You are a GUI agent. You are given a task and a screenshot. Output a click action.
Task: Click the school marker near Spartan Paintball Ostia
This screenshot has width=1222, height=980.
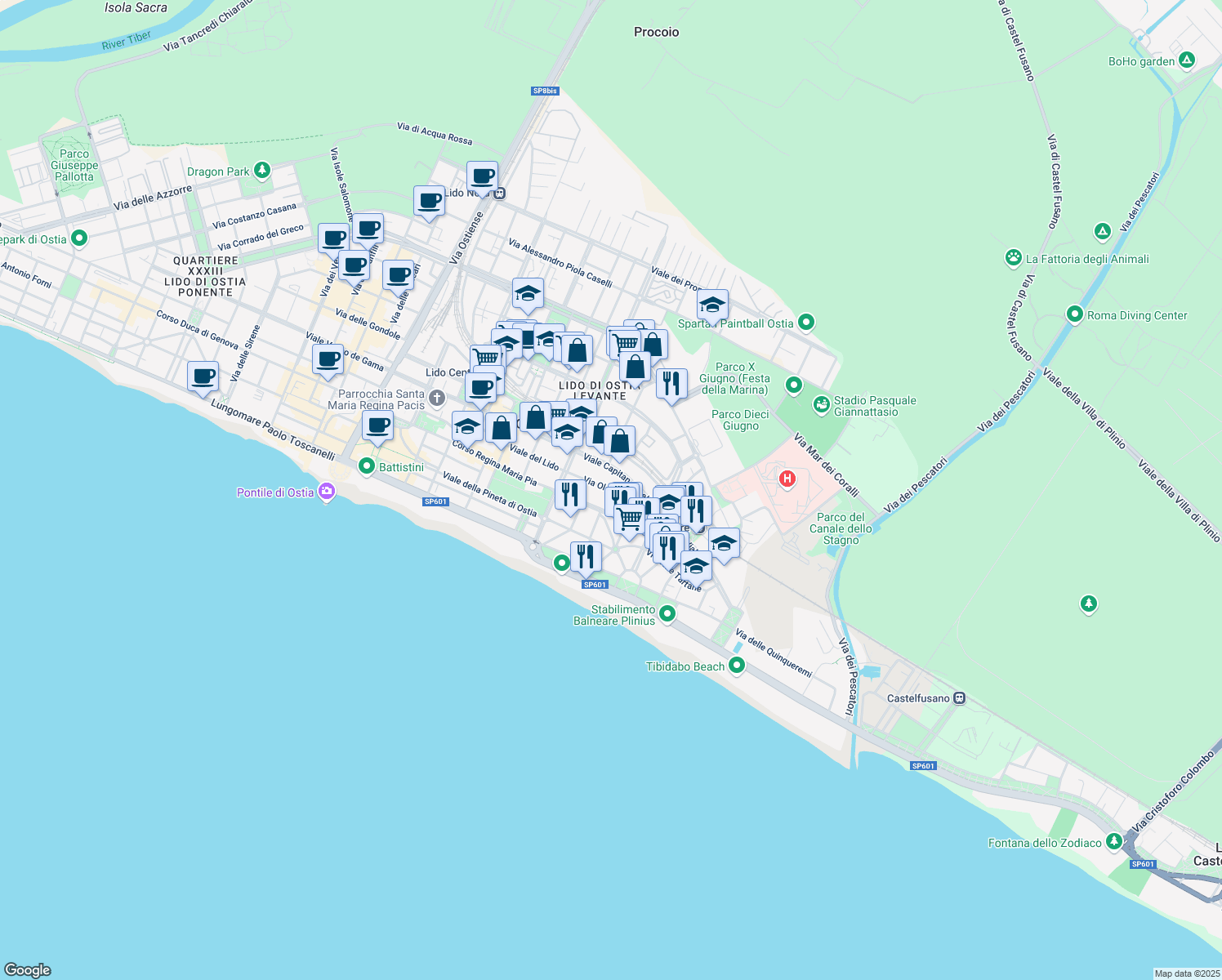713,305
